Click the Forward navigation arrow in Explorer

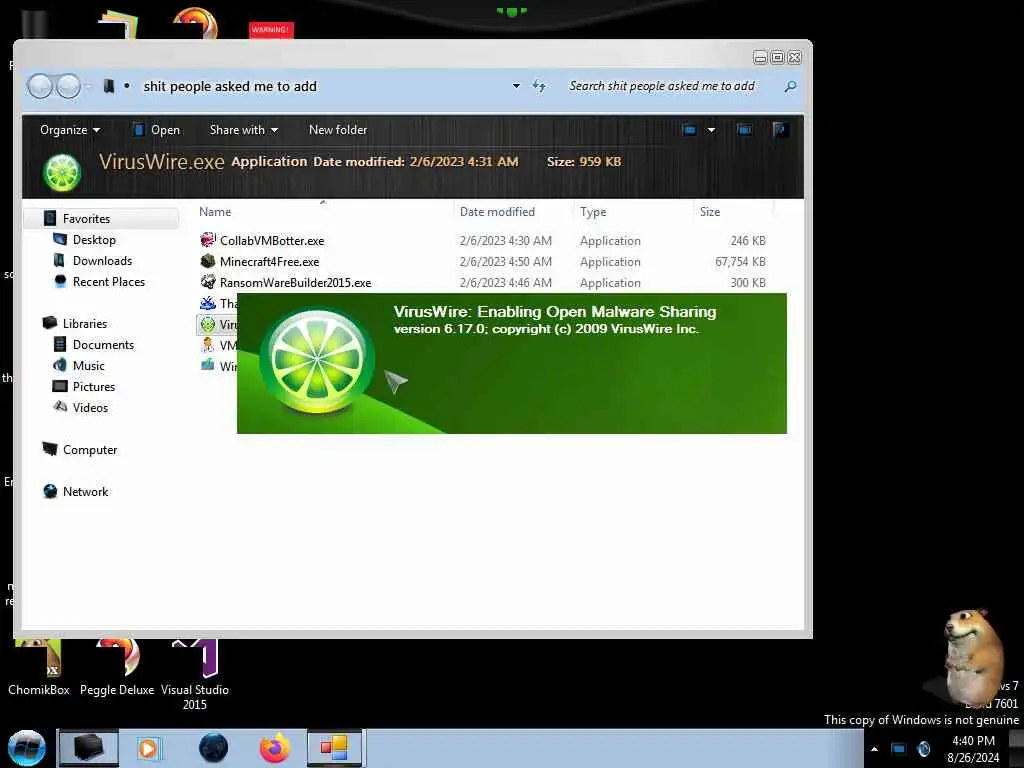[x=68, y=86]
